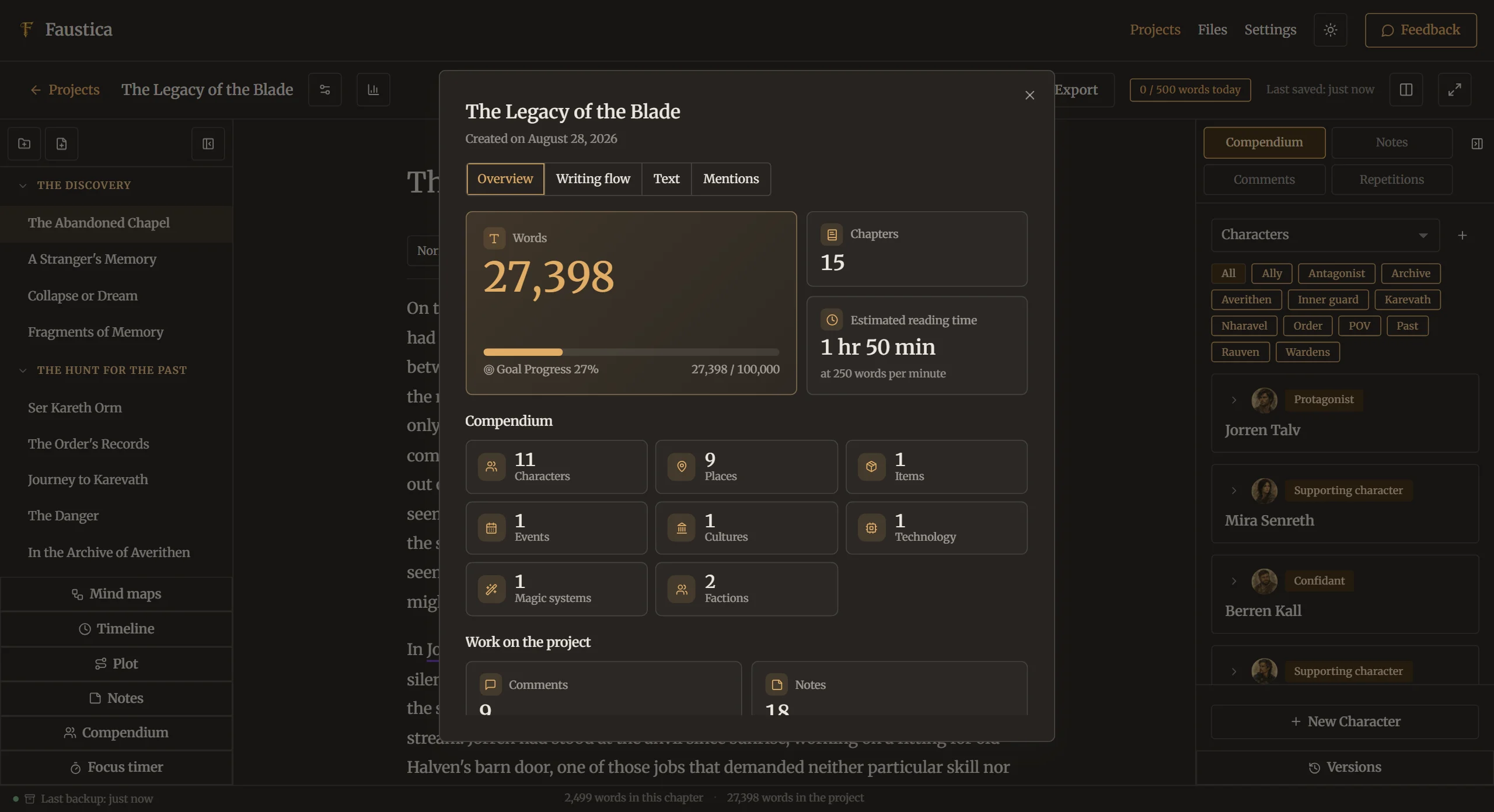Open the Places compendium card
Screen dimensions: 1494x812
click(746, 467)
